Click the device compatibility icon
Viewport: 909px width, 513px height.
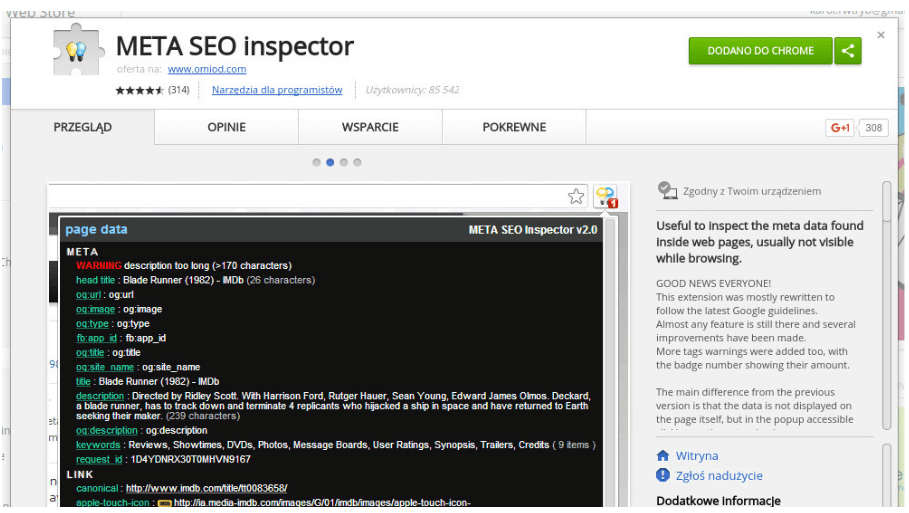point(667,190)
